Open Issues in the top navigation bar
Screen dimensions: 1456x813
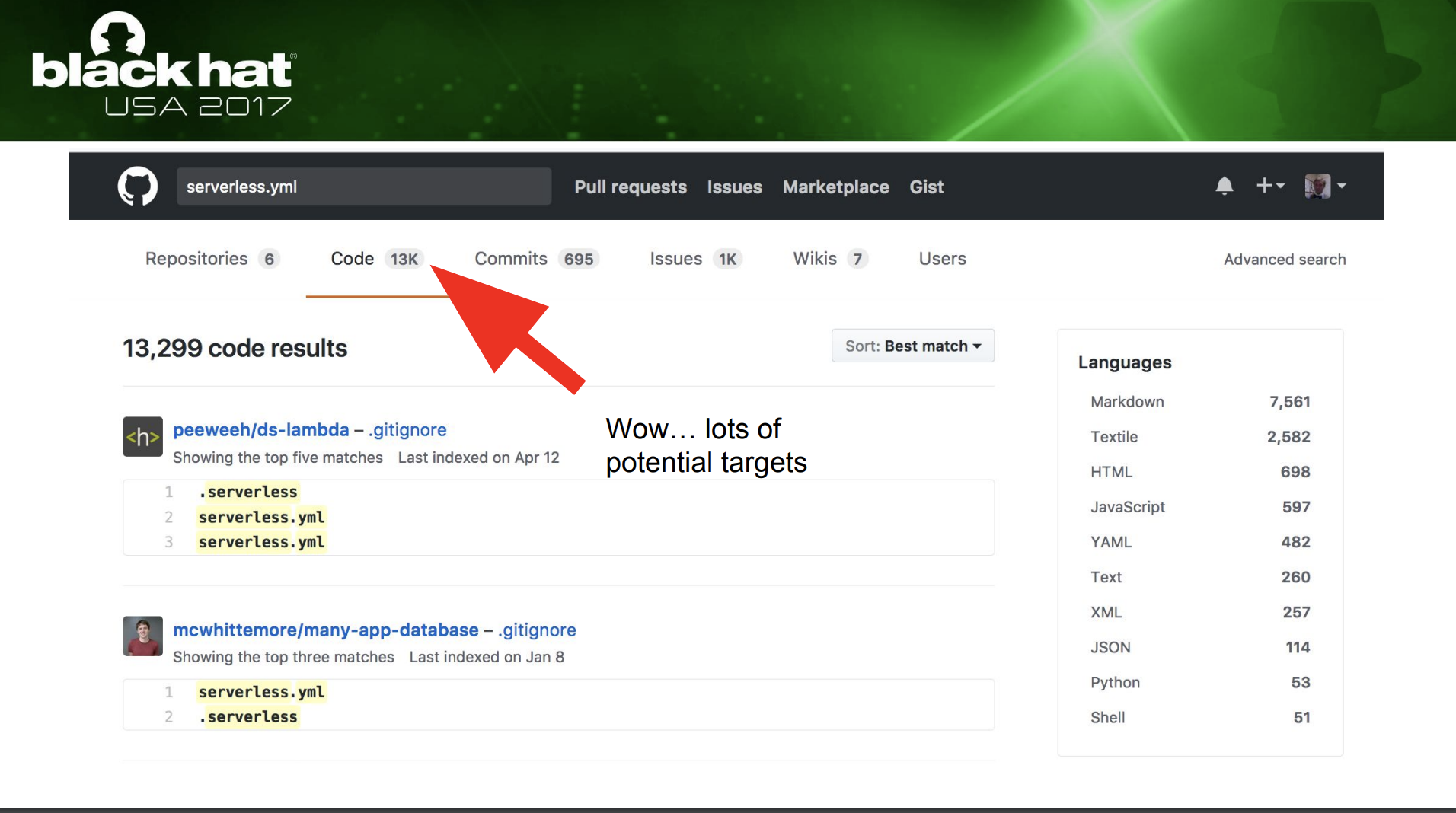[x=734, y=187]
